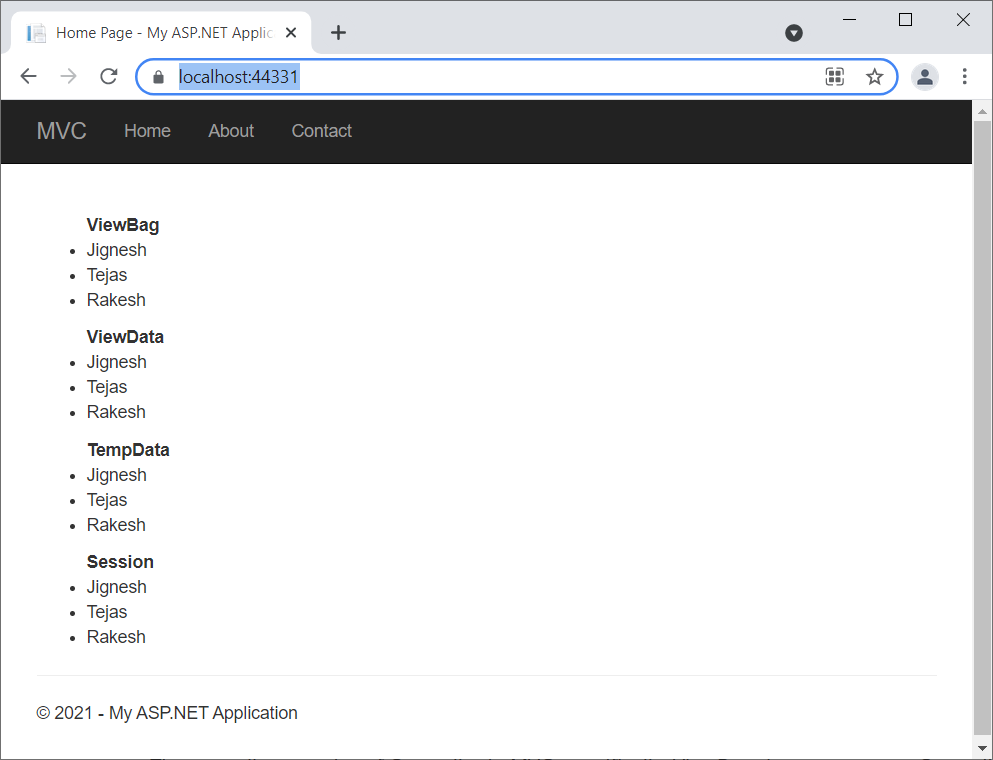The height and width of the screenshot is (760, 993).
Task: Maximize the Chrome window
Action: (906, 20)
